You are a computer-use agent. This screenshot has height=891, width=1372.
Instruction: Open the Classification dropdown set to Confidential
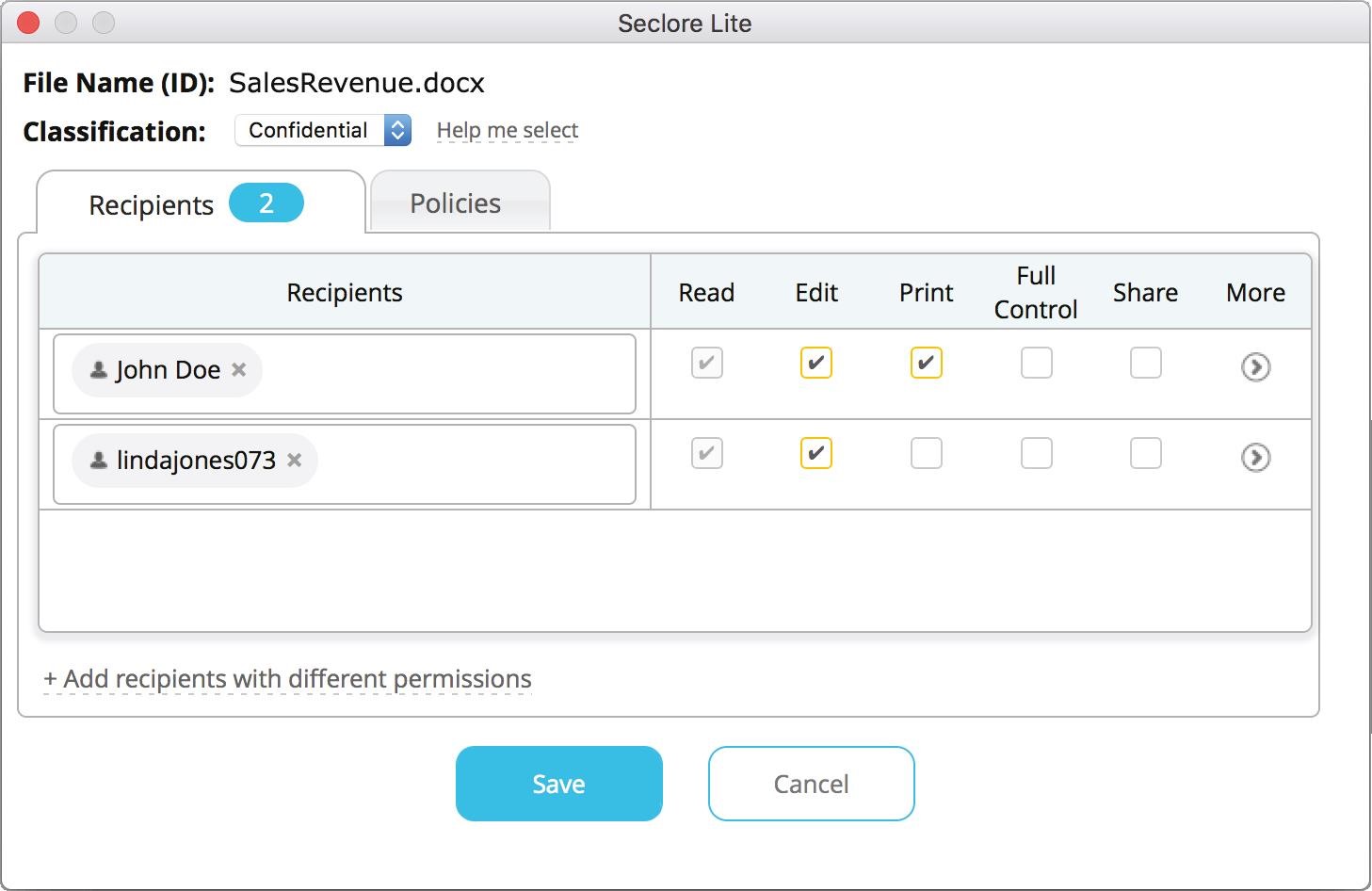(x=323, y=130)
